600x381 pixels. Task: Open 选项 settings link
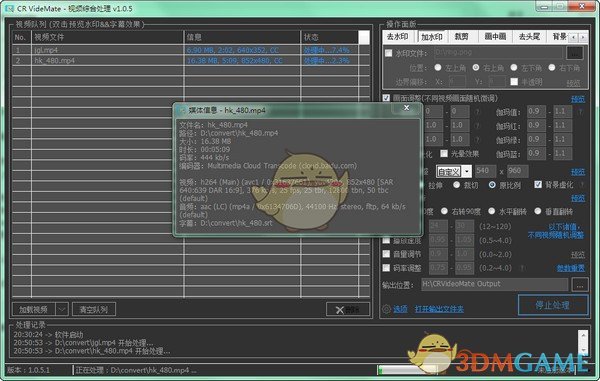400,309
